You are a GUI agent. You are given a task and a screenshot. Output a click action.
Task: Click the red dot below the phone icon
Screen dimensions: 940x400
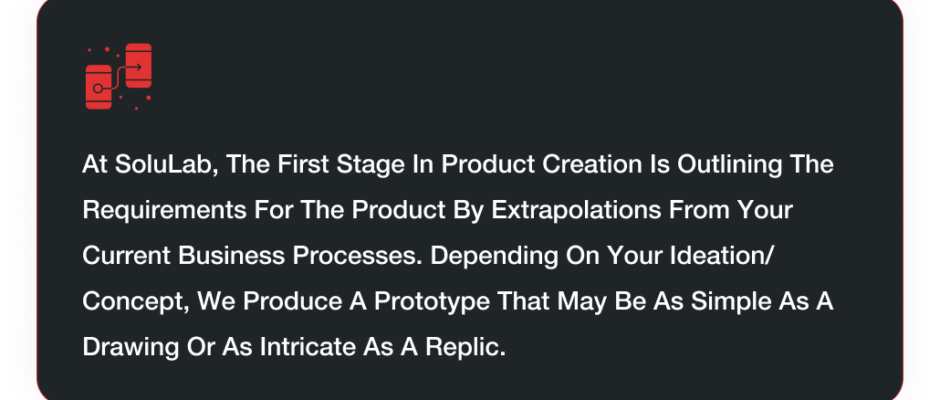coord(137,109)
